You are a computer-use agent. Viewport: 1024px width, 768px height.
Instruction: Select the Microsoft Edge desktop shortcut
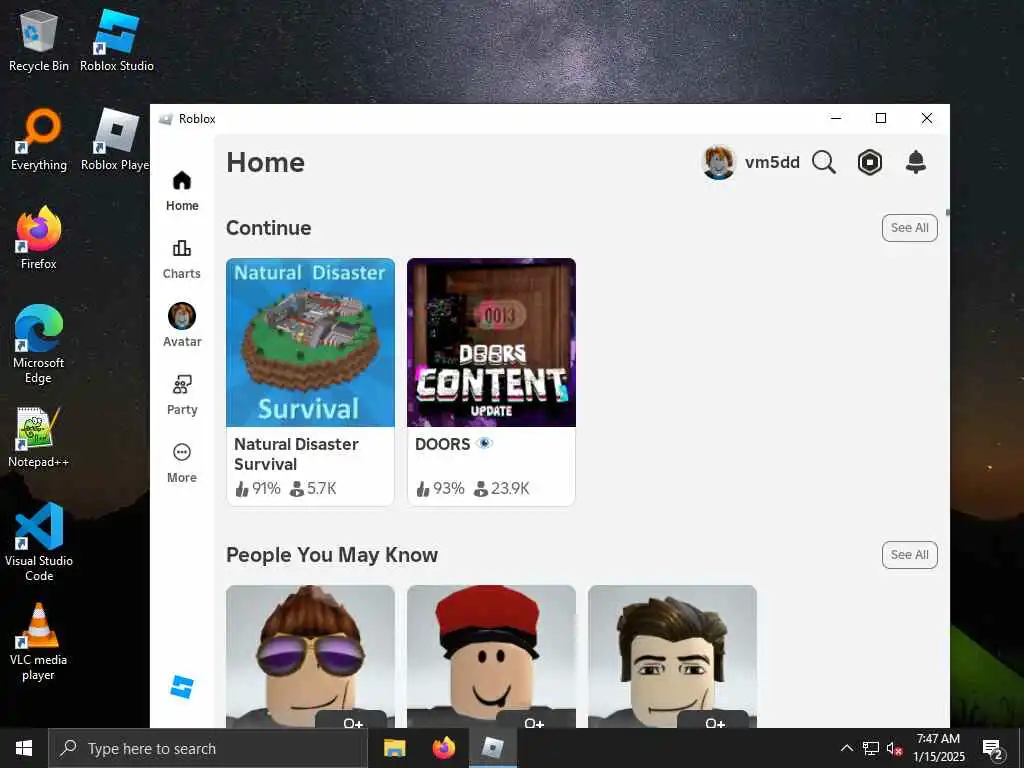coord(39,344)
